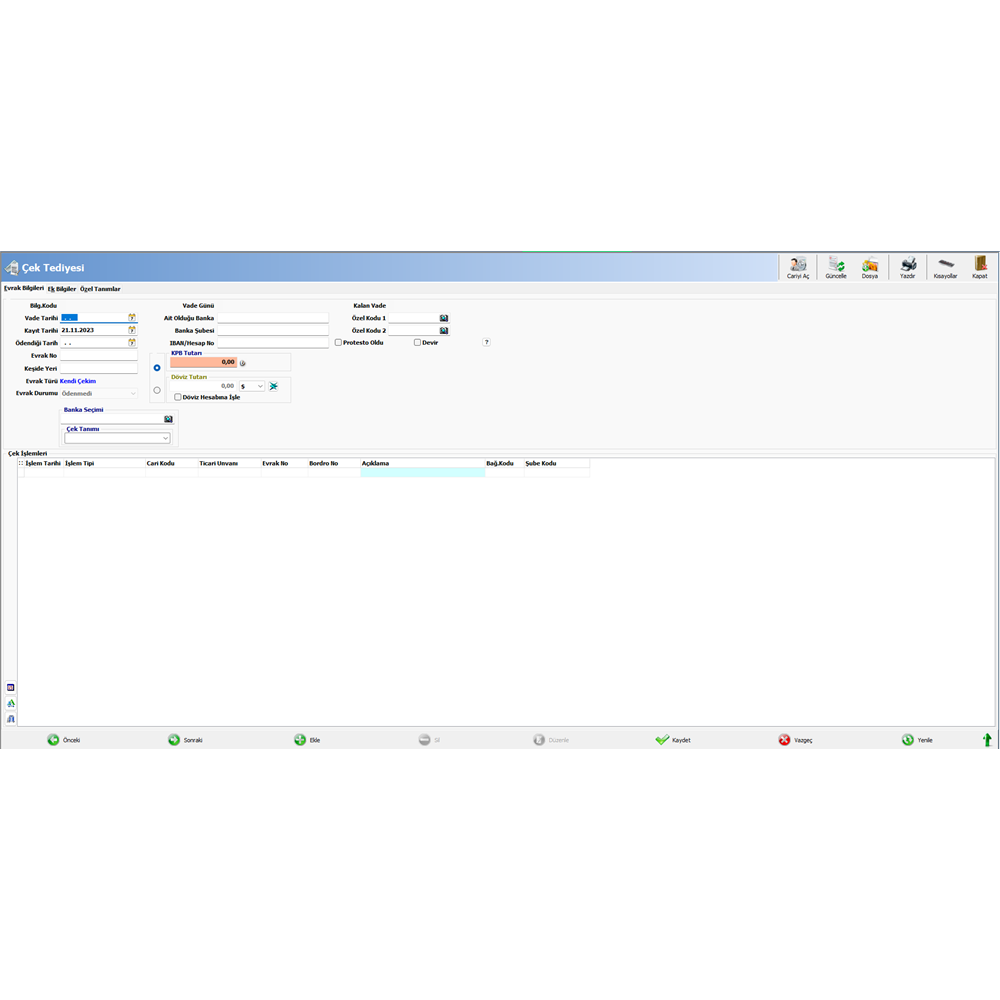Open the Özel Tanımlar tab
This screenshot has height=1000, width=1000.
tap(100, 288)
